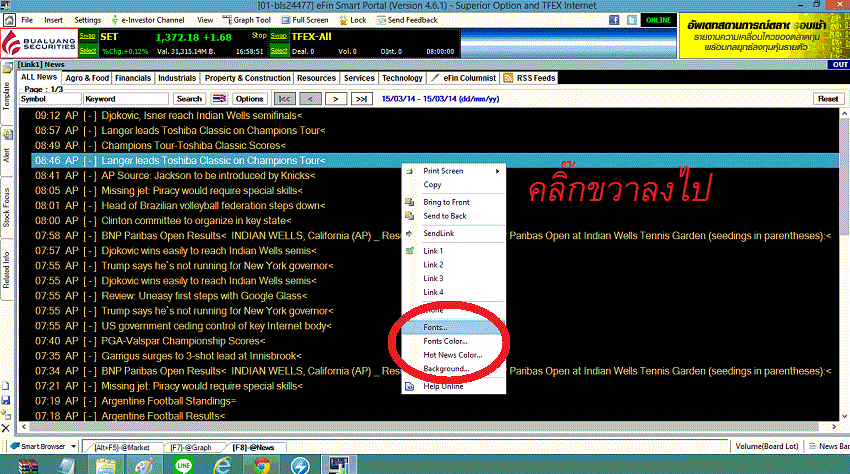Click Swap link next to SET

88,36
